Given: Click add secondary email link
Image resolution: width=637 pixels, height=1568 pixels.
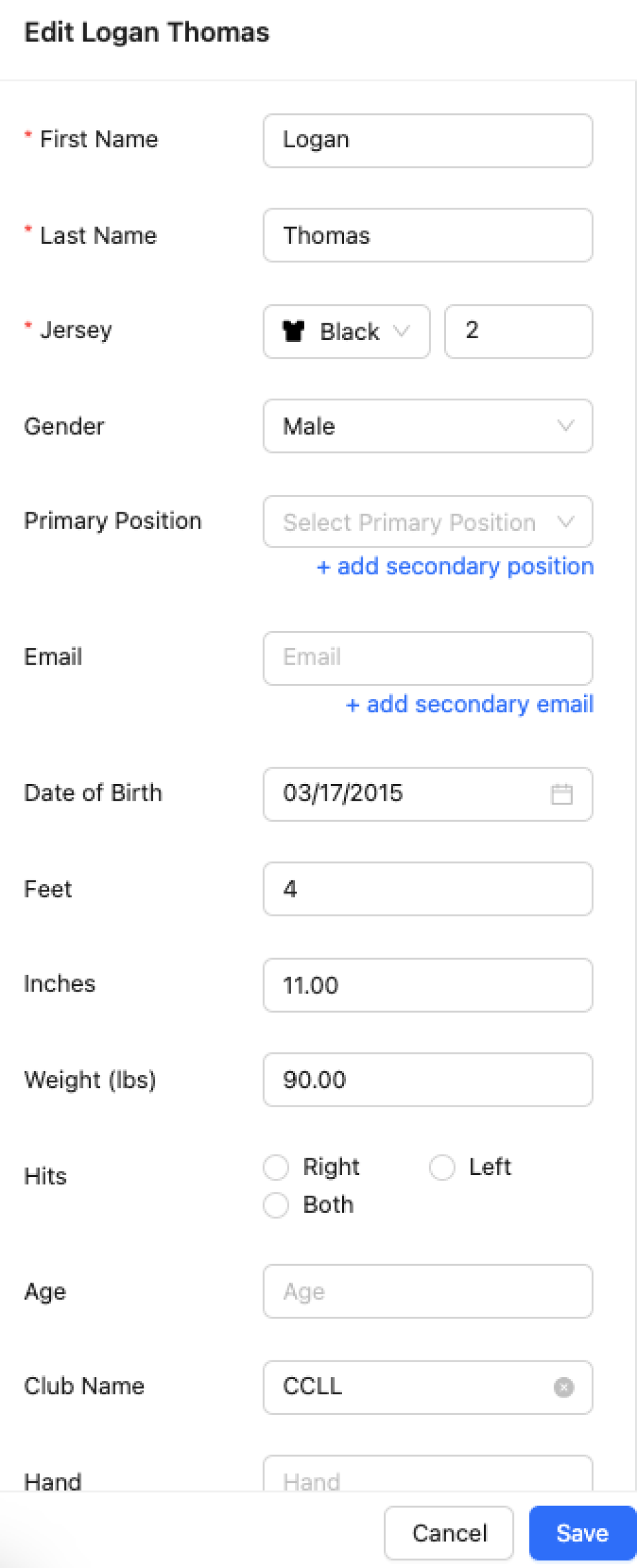Looking at the screenshot, I should coord(469,704).
